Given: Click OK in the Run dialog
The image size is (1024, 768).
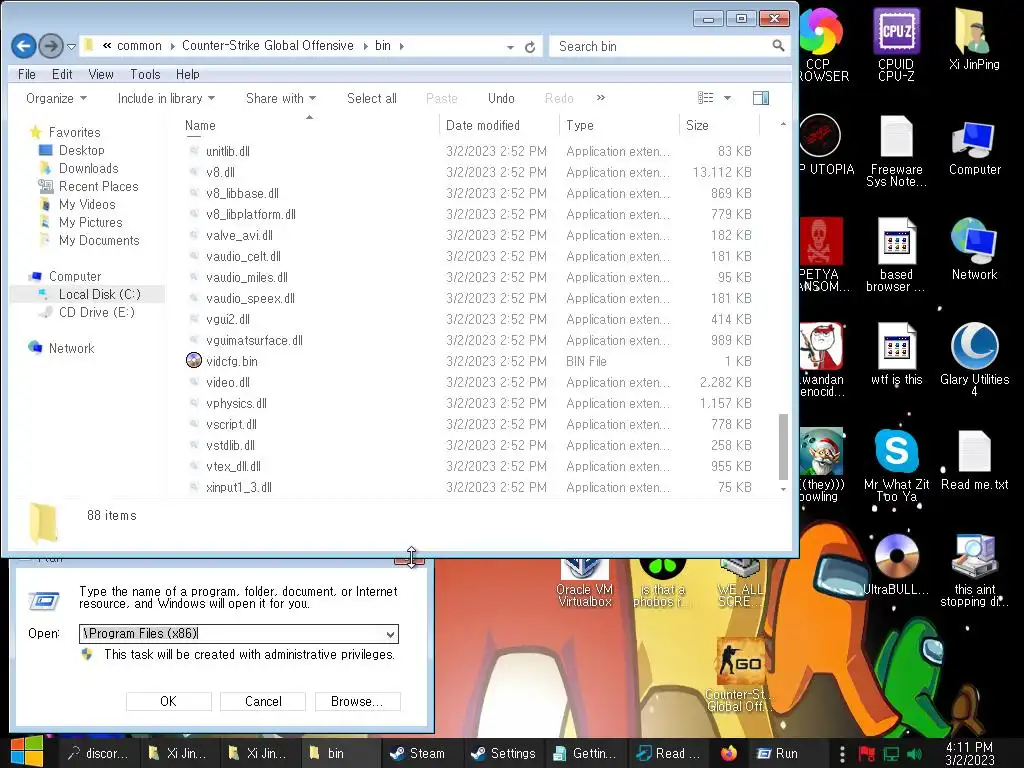Looking at the screenshot, I should (x=168, y=701).
